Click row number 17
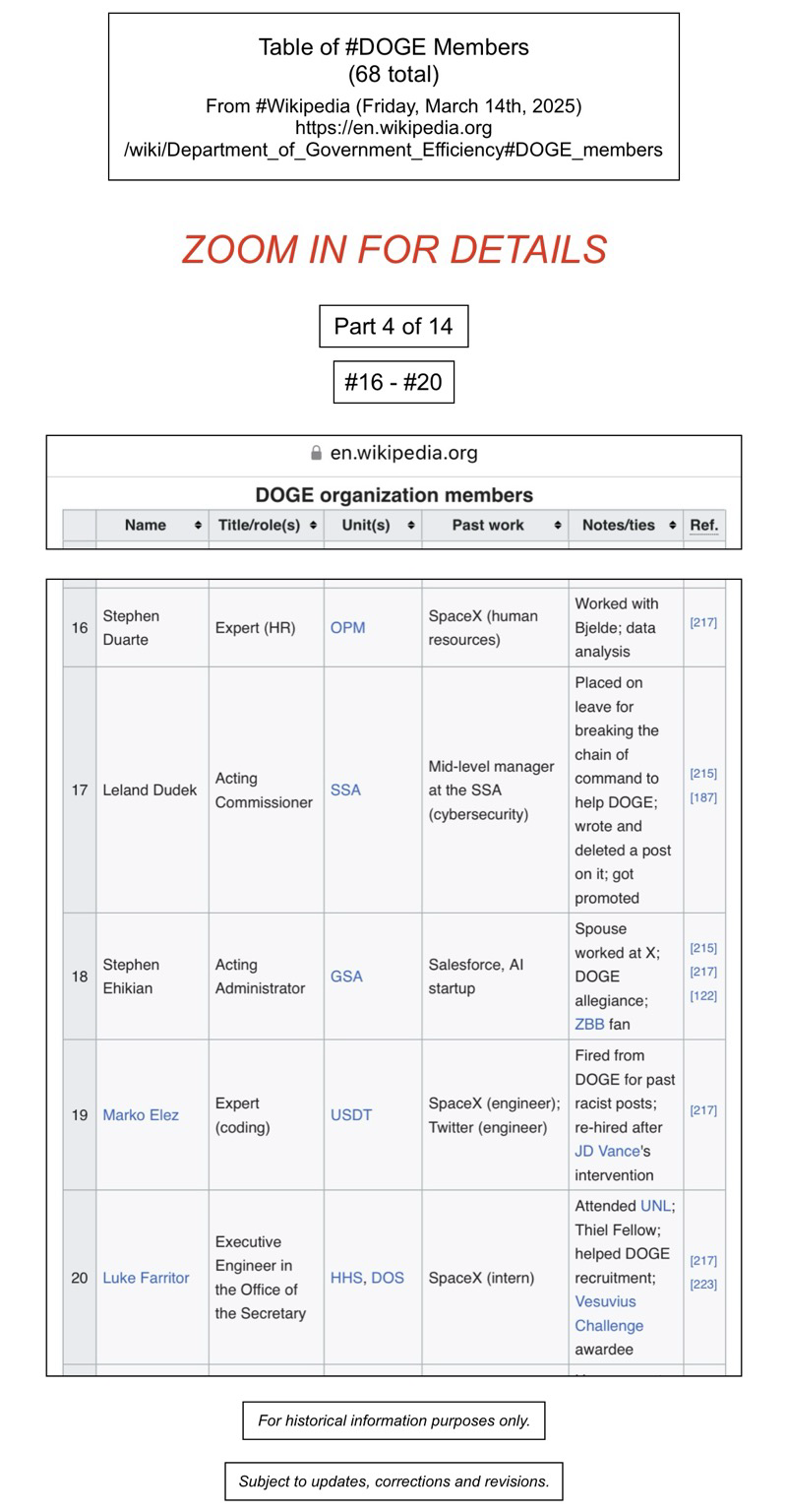The height and width of the screenshot is (1512, 788). [79, 789]
